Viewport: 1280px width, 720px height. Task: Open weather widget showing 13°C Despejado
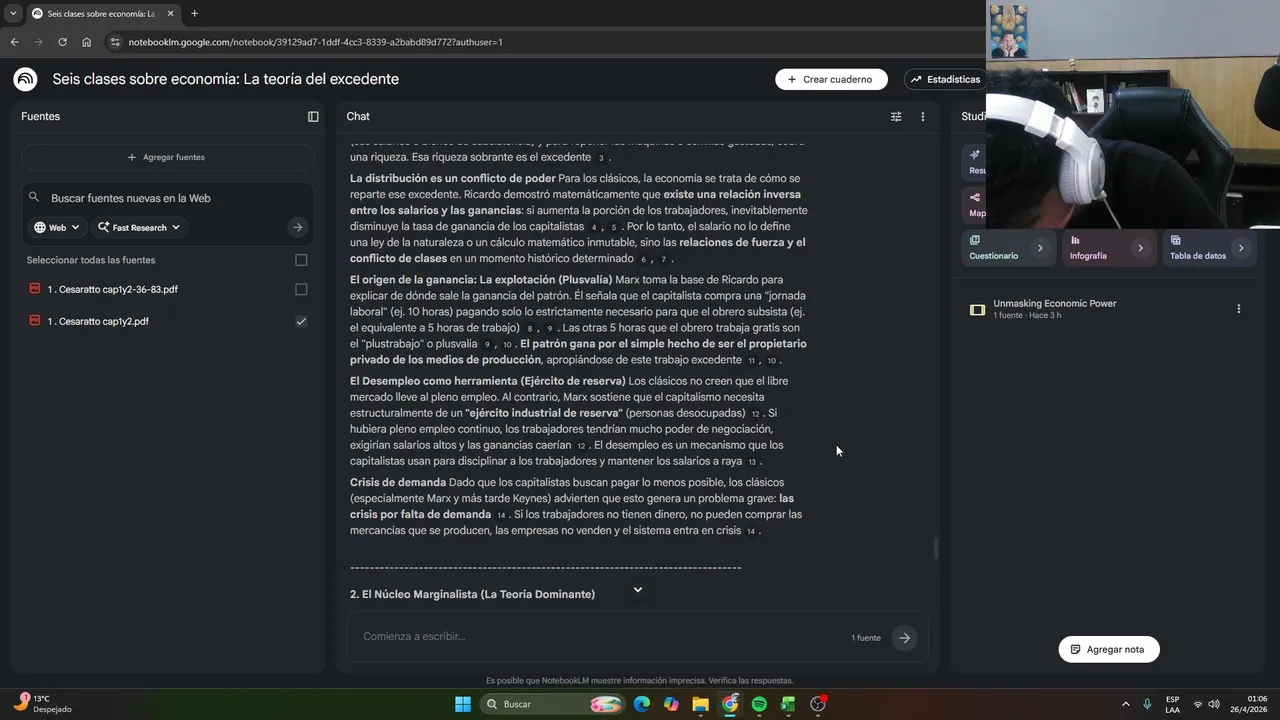point(42,704)
